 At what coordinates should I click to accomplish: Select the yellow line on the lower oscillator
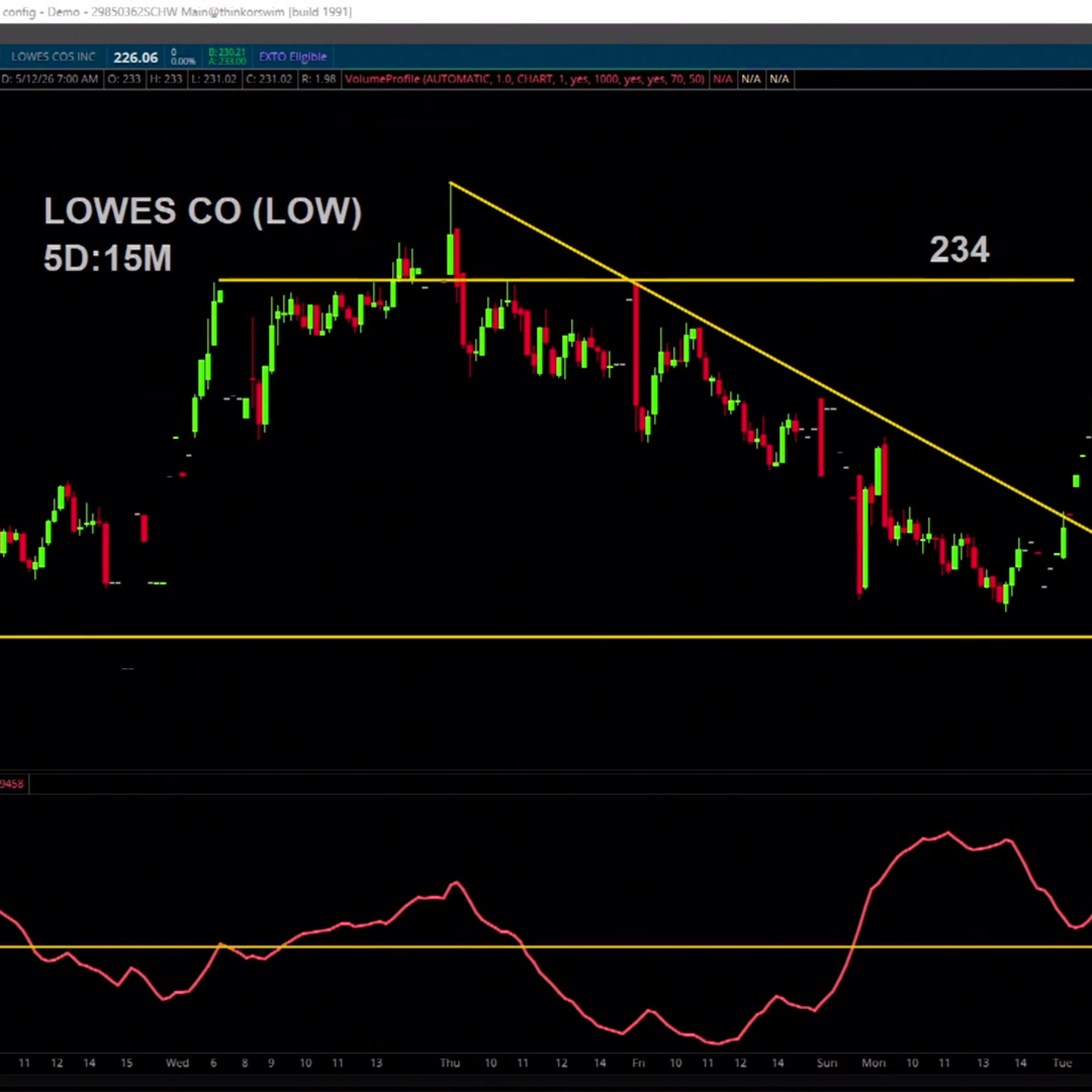click(546, 947)
